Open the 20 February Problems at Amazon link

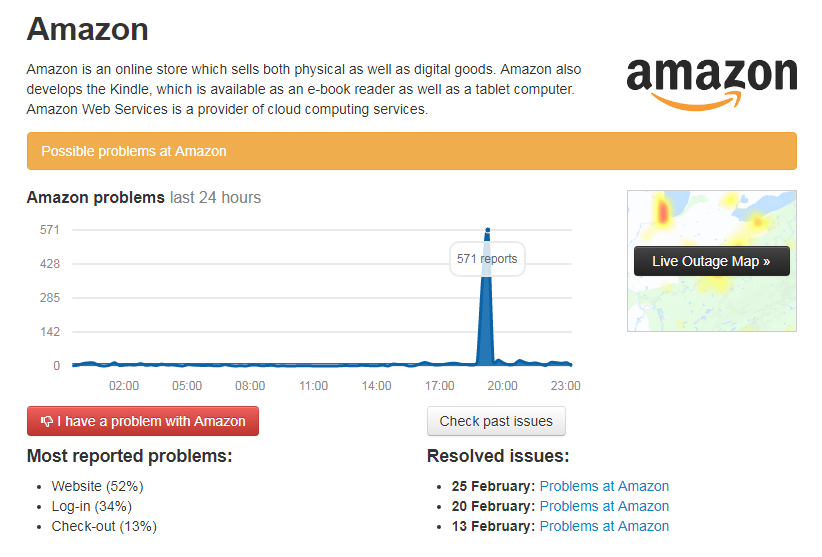604,506
